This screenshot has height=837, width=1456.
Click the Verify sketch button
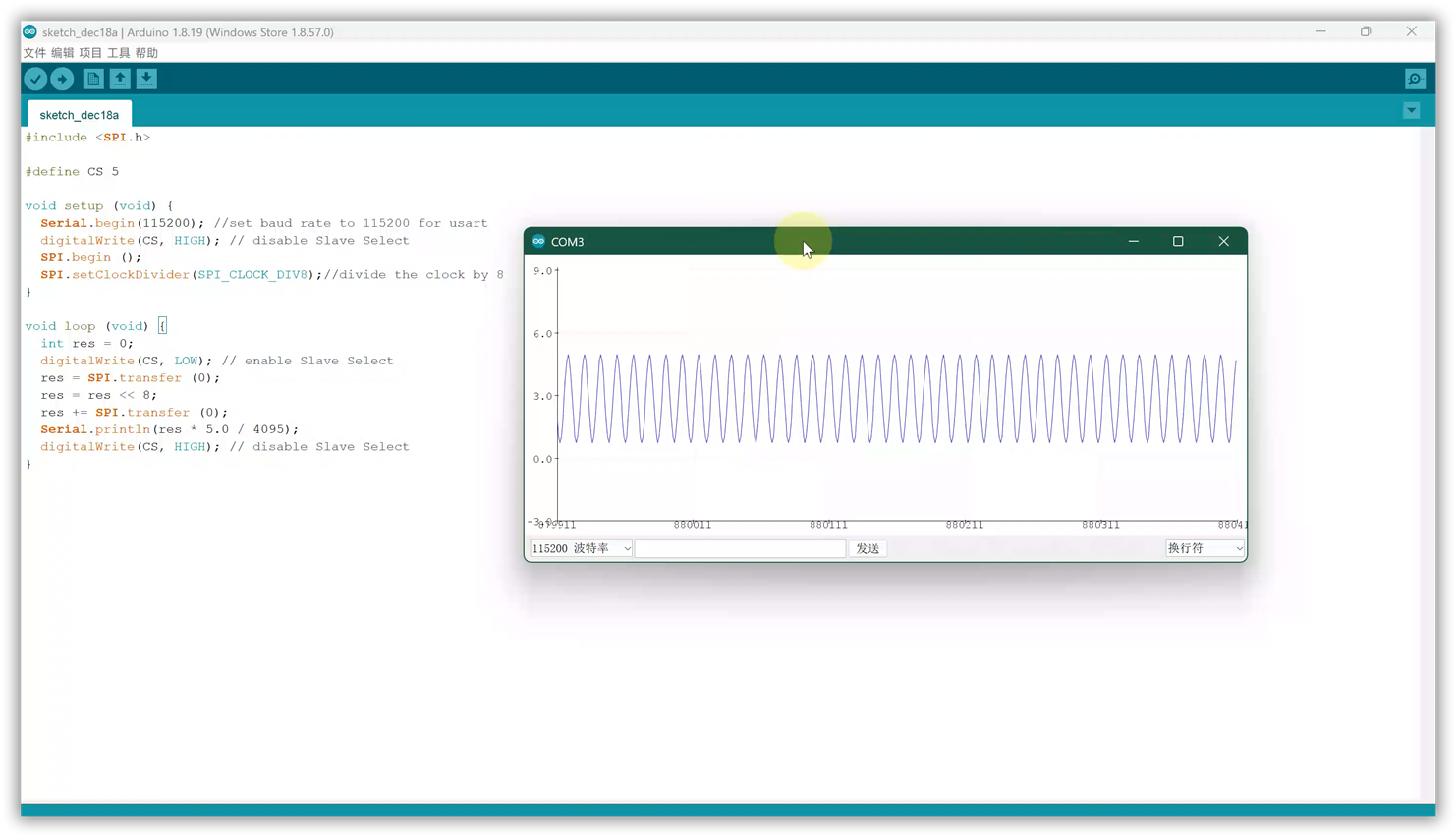click(35, 79)
